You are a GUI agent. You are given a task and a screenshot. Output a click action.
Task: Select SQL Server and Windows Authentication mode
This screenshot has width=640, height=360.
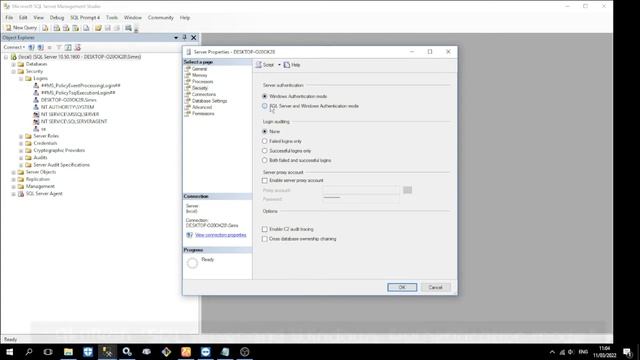point(264,106)
